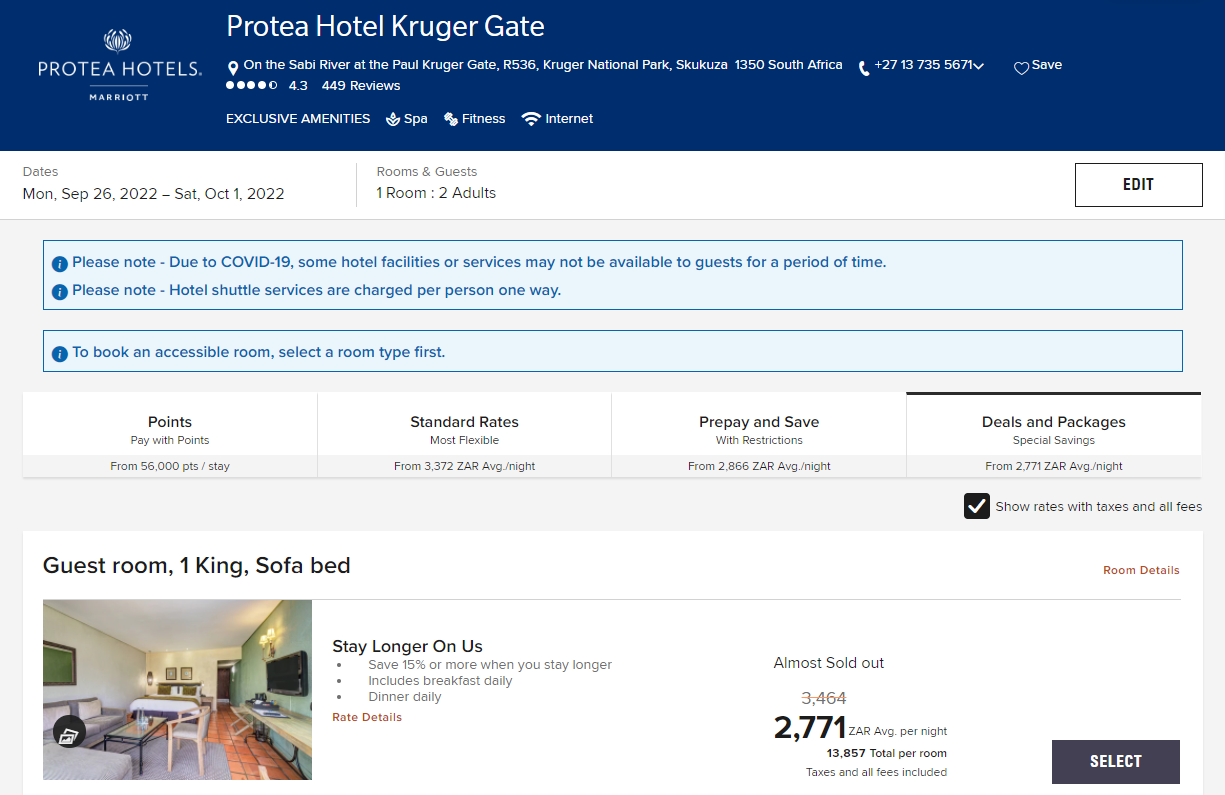Select the Fitness amenity icon
Screen dimensions: 1225x795
tap(451, 118)
